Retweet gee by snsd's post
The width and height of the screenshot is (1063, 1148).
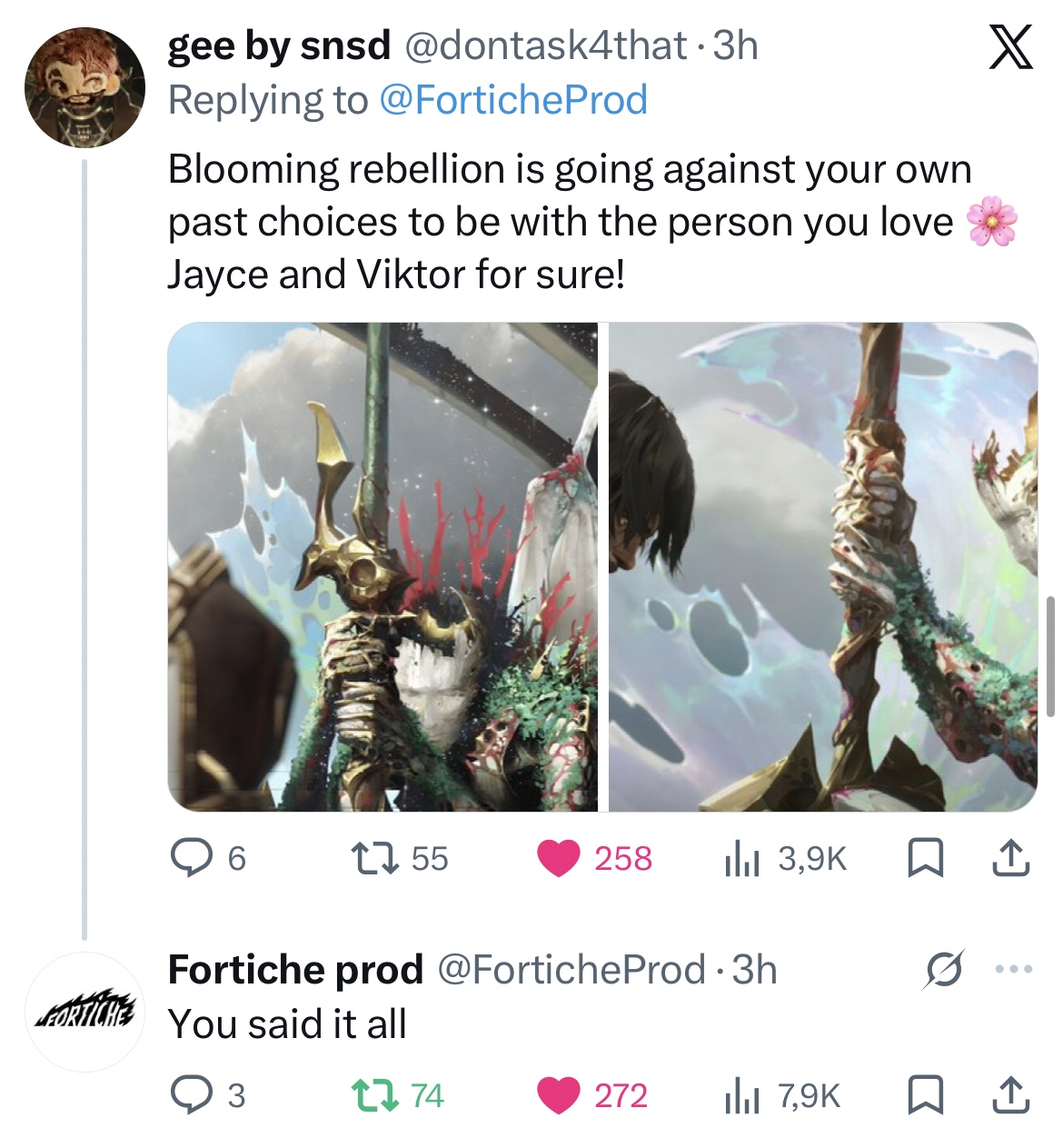374,858
